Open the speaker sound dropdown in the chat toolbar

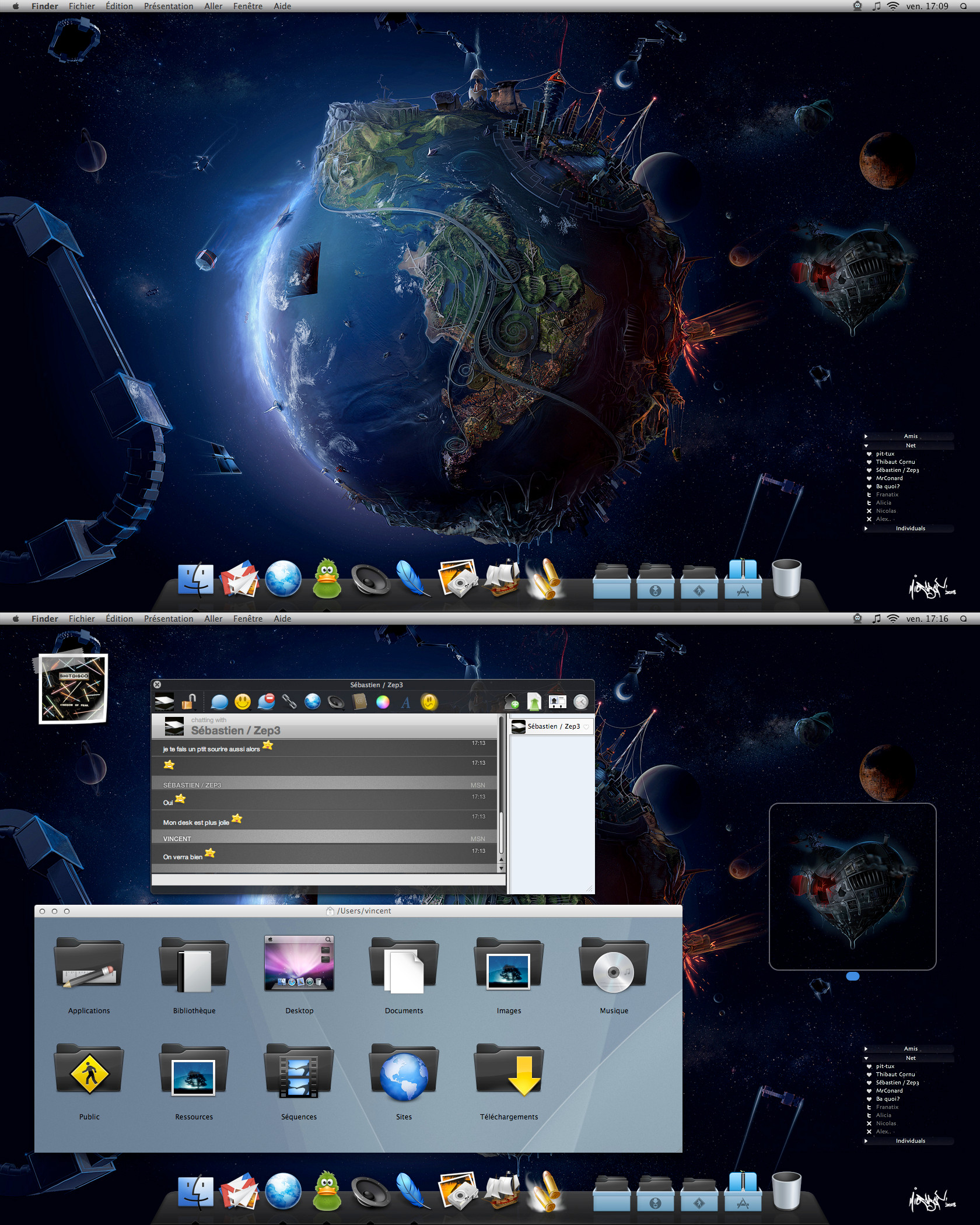click(337, 702)
